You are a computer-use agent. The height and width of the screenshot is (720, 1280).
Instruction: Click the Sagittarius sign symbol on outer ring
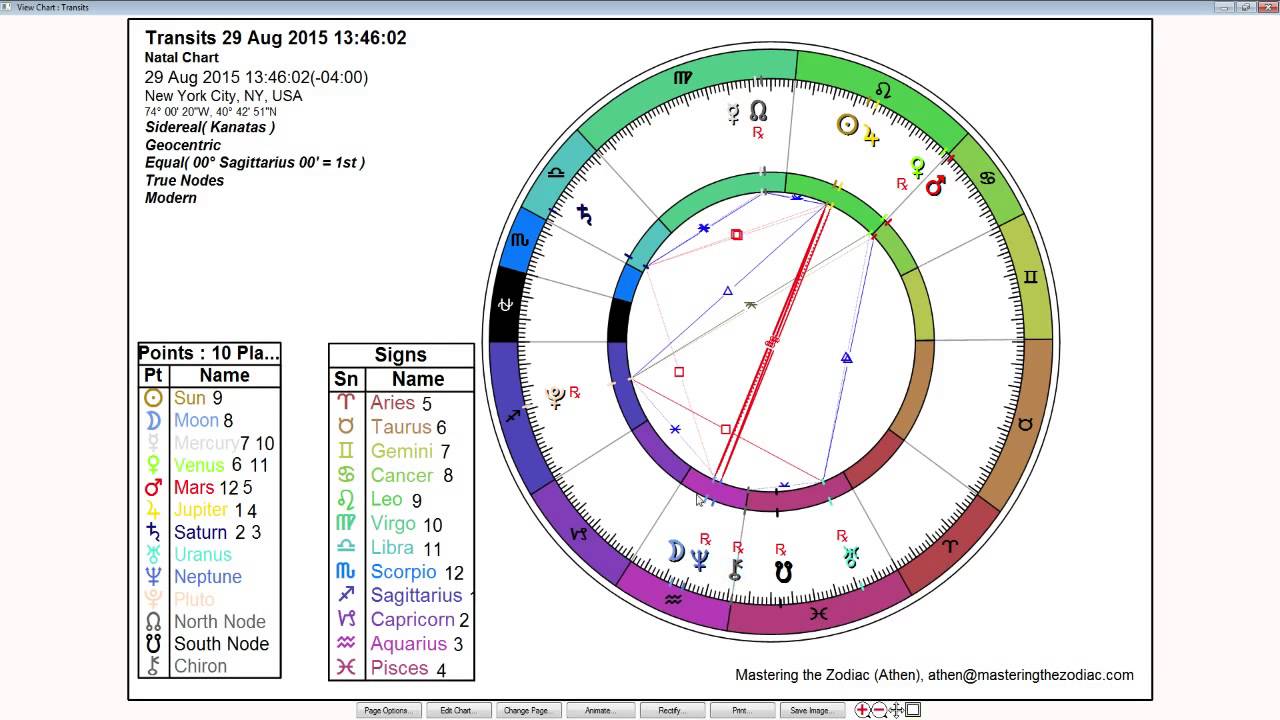(513, 415)
